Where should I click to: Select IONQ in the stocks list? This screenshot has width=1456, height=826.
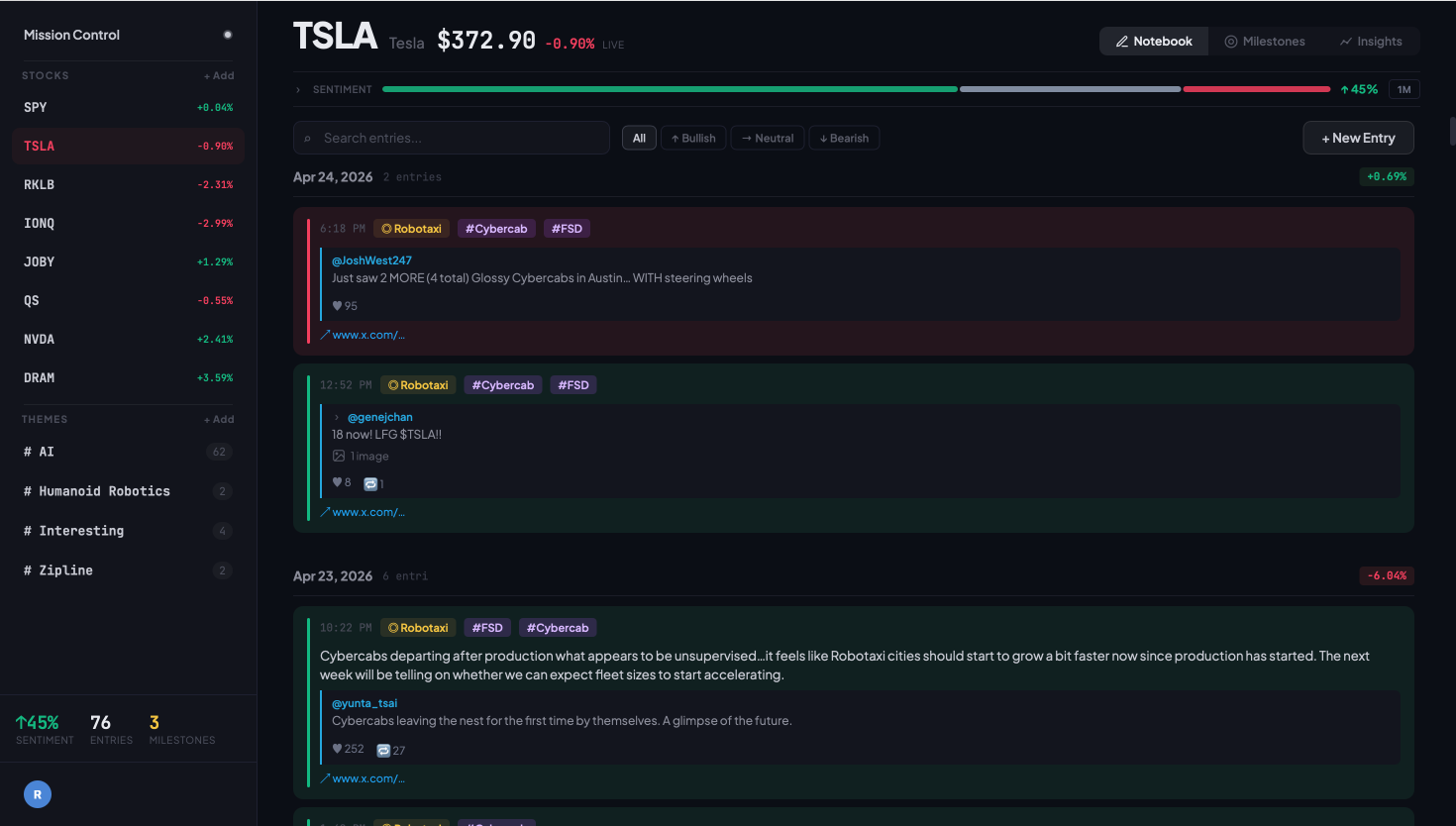tap(129, 223)
